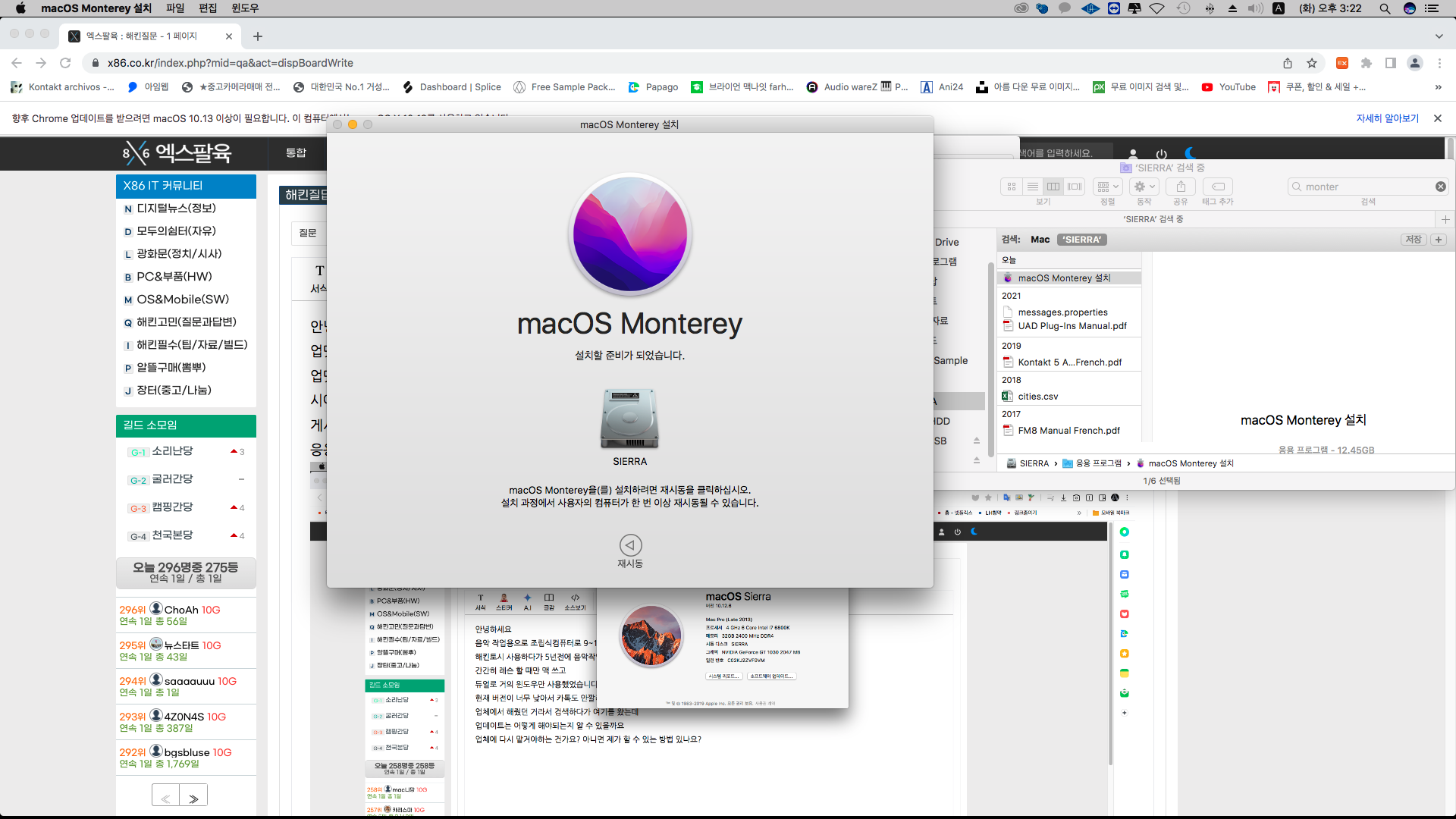Click in the Chrome address bar

pyautogui.click(x=682, y=63)
